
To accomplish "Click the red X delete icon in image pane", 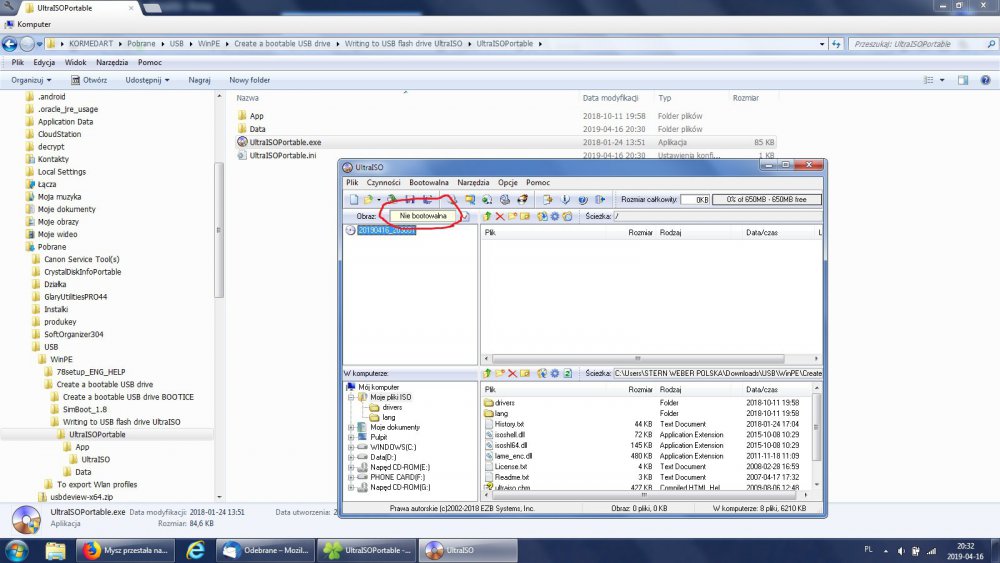I will 499,216.
